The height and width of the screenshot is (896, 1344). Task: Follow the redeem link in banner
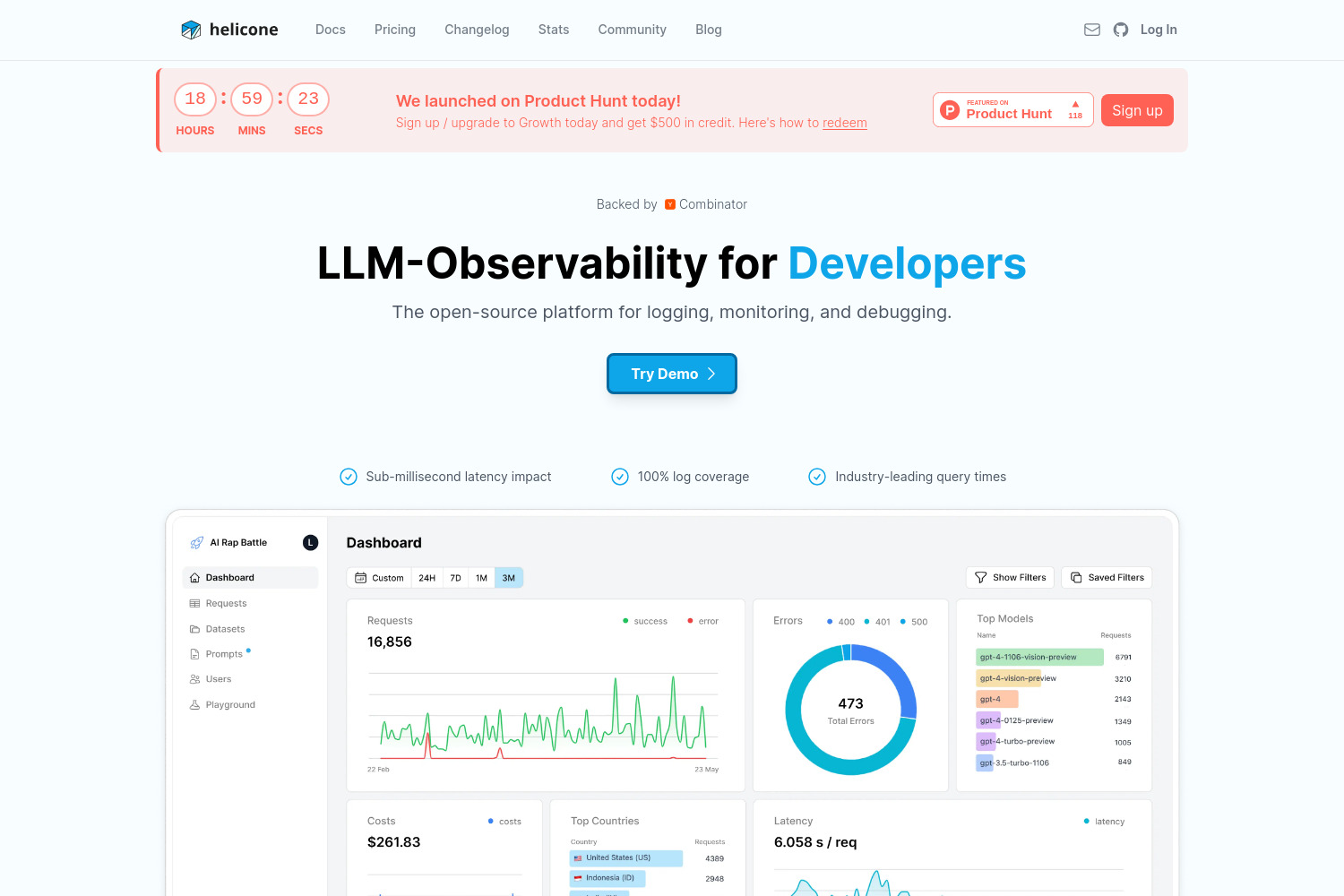click(845, 123)
